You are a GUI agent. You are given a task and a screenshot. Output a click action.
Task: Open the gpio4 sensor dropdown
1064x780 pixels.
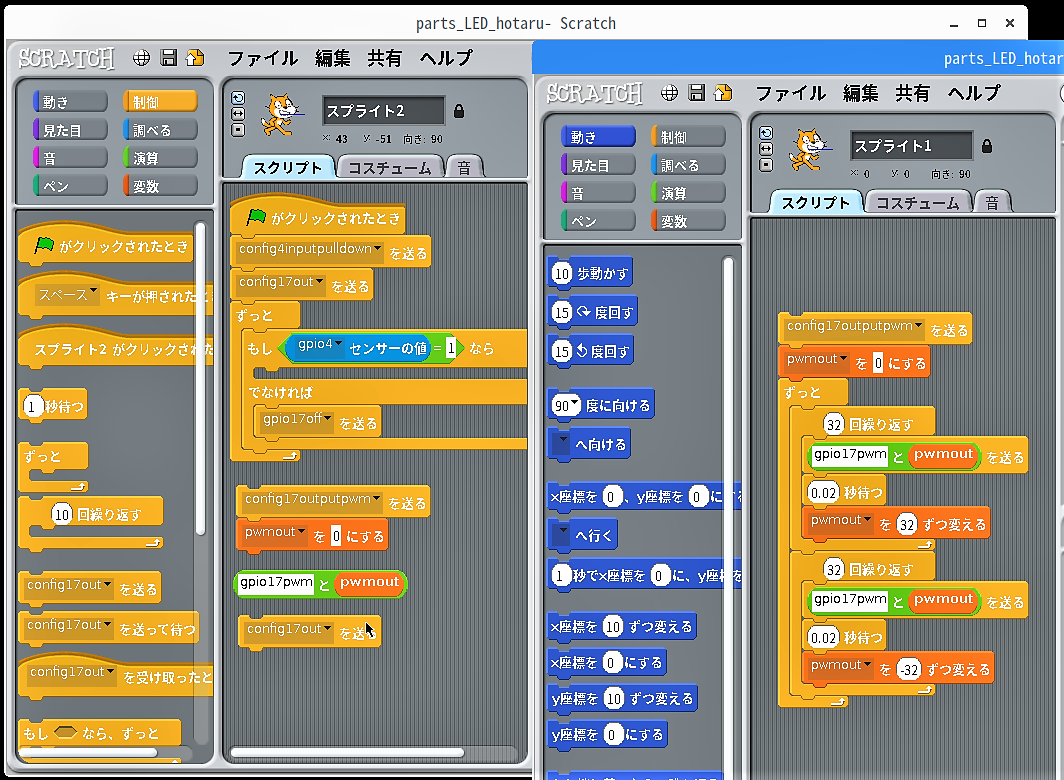[338, 343]
